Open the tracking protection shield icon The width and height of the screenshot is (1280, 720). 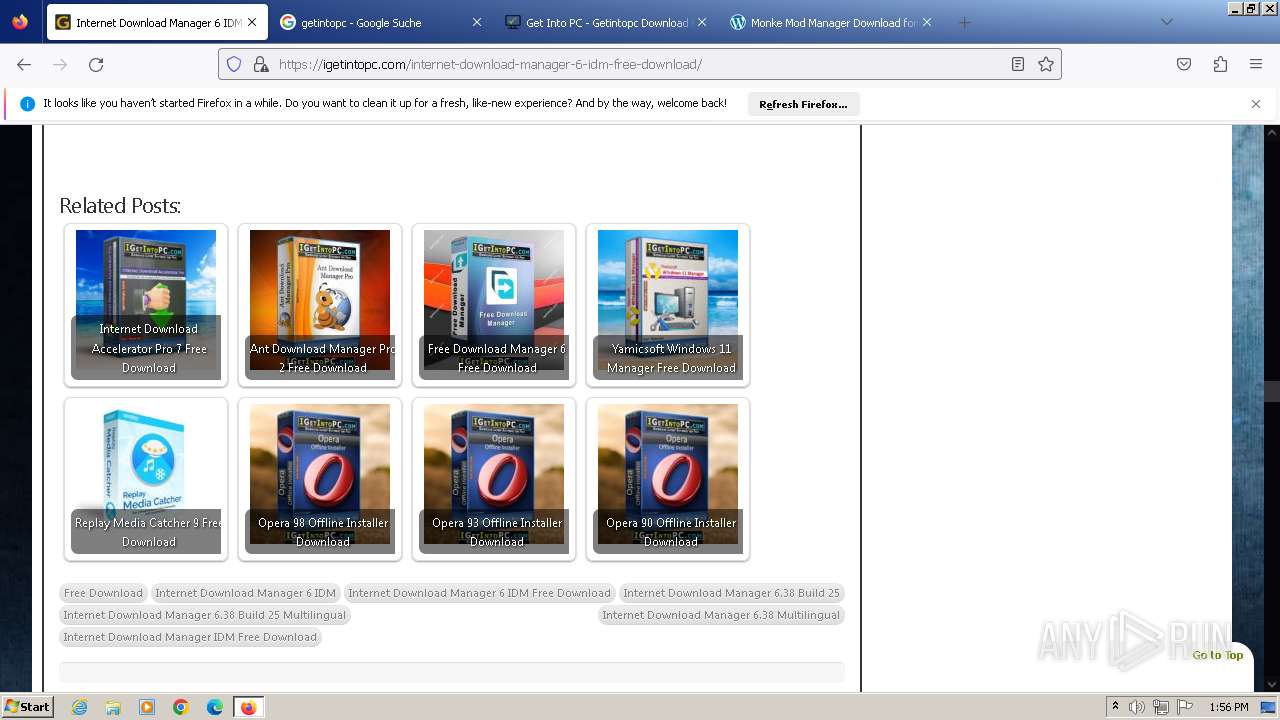pyautogui.click(x=234, y=64)
